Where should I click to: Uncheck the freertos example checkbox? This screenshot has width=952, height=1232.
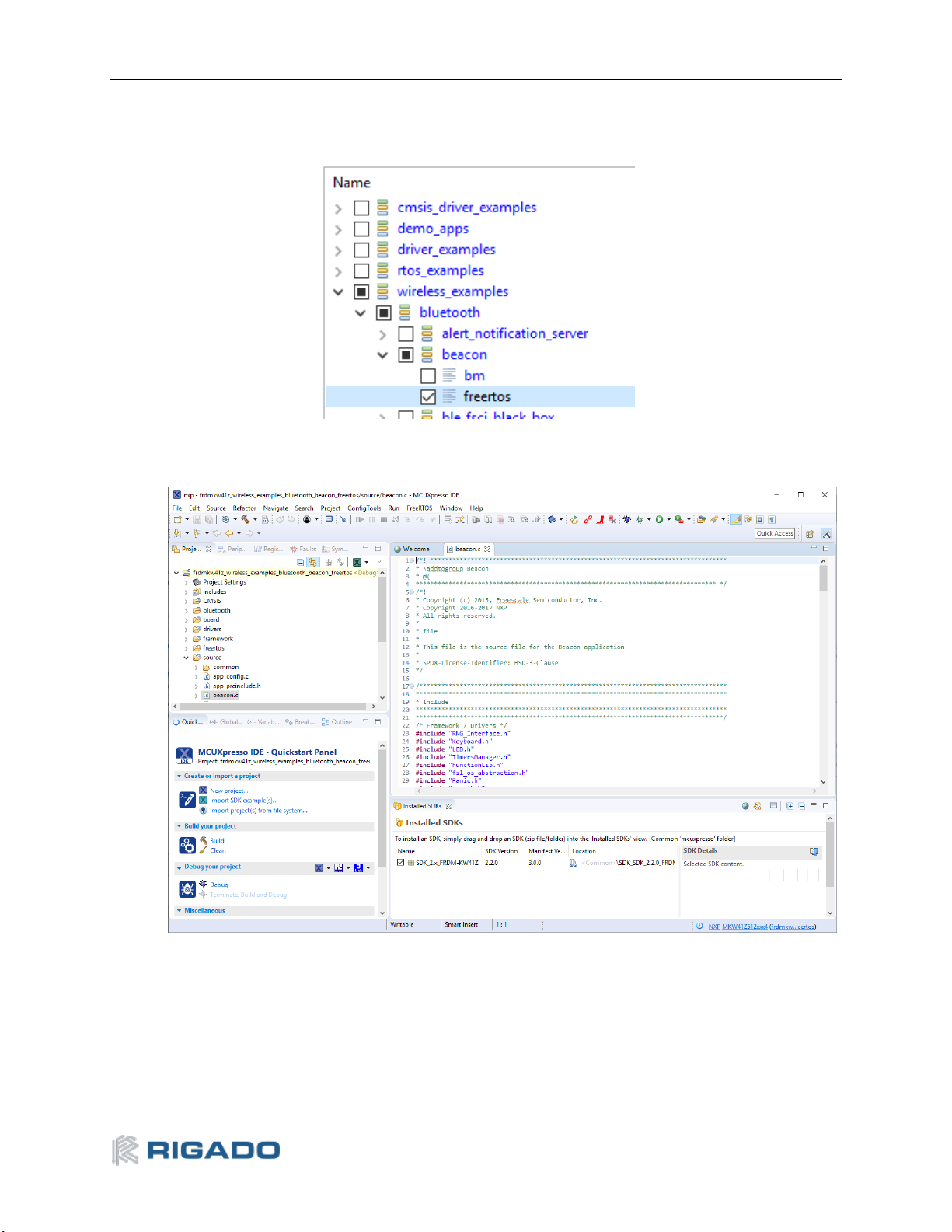[x=428, y=397]
